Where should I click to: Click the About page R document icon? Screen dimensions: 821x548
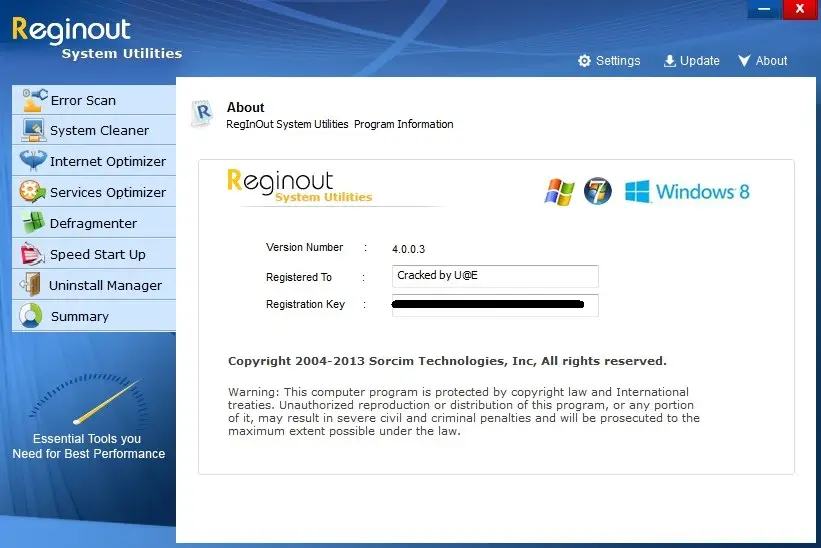tap(203, 113)
